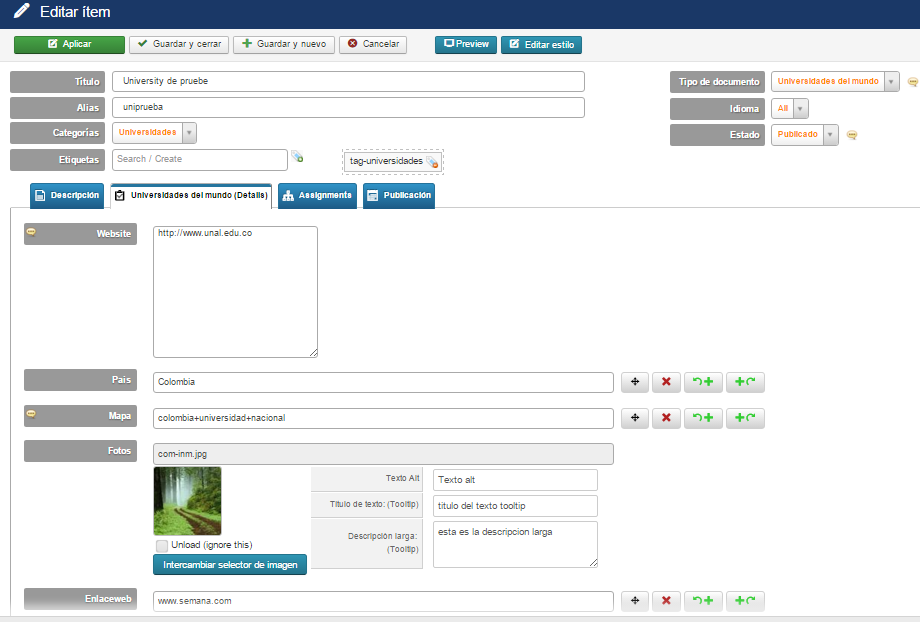Click the tooltip bubble beside Tipo de documento
Screen dimensions: 920x622
pos(912,82)
